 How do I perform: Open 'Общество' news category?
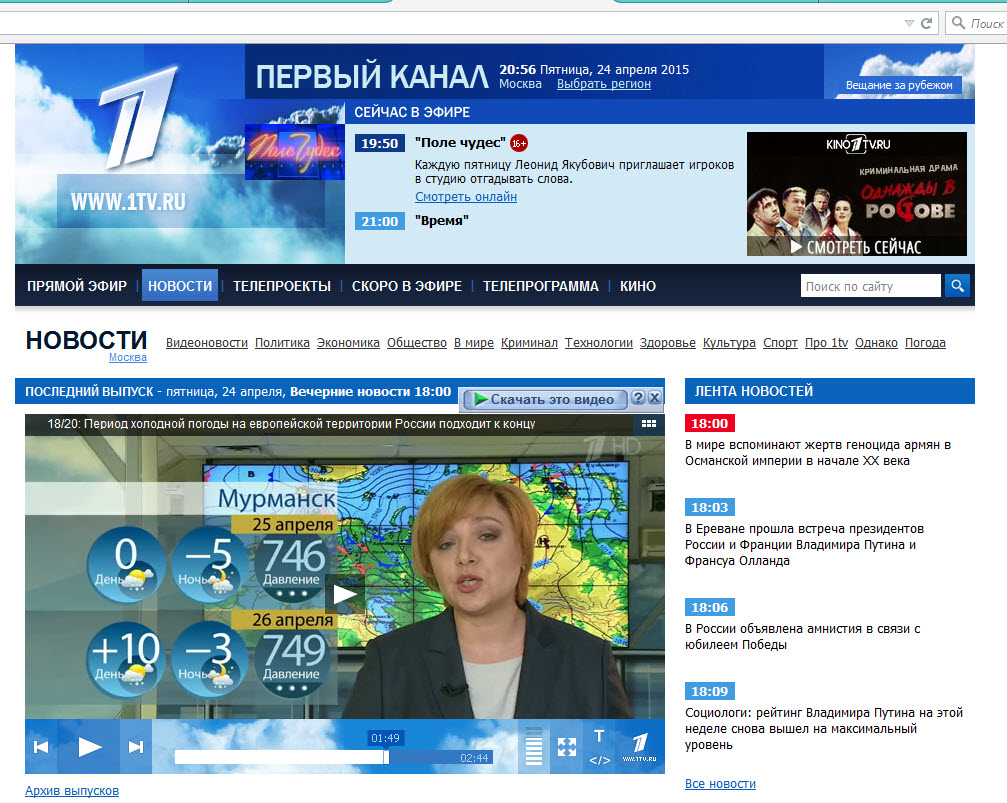click(x=417, y=343)
